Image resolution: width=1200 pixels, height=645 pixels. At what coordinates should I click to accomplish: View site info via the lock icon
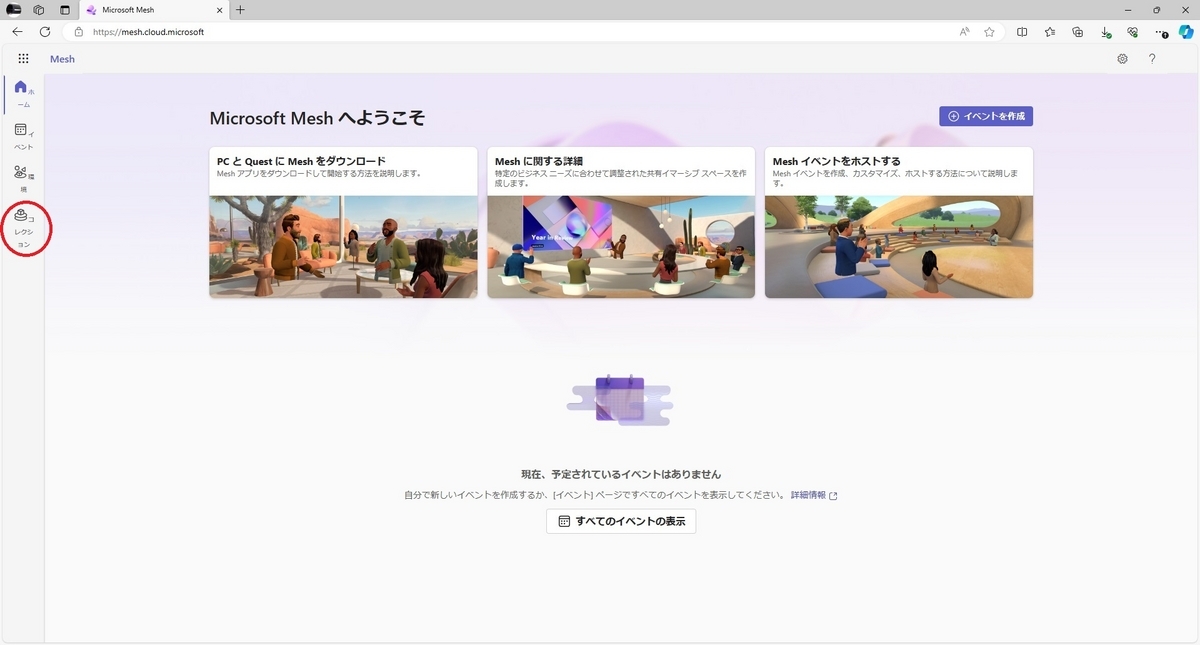click(x=79, y=32)
